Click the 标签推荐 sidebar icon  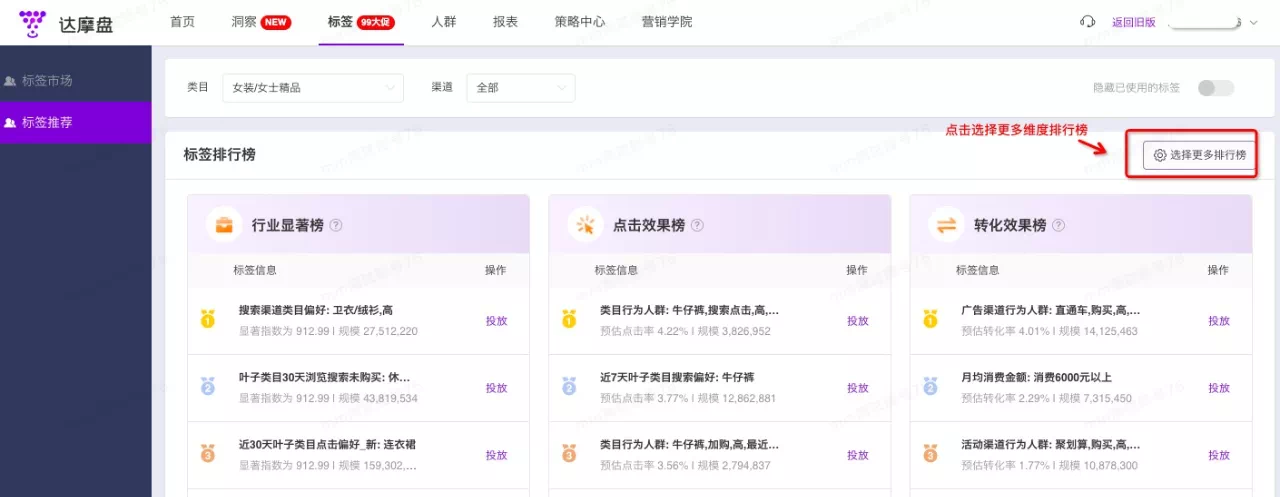click(x=10, y=123)
